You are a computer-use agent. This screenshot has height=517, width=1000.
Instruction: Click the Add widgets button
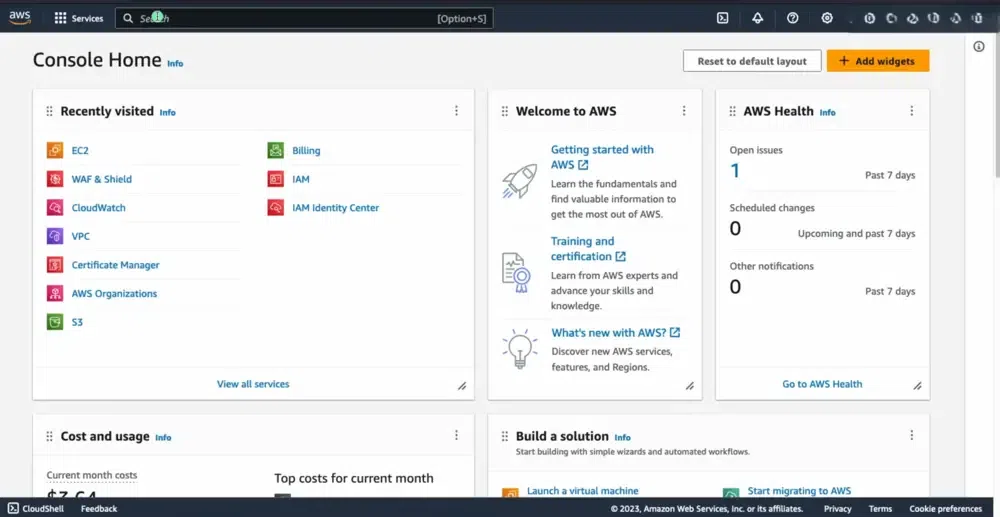point(877,61)
